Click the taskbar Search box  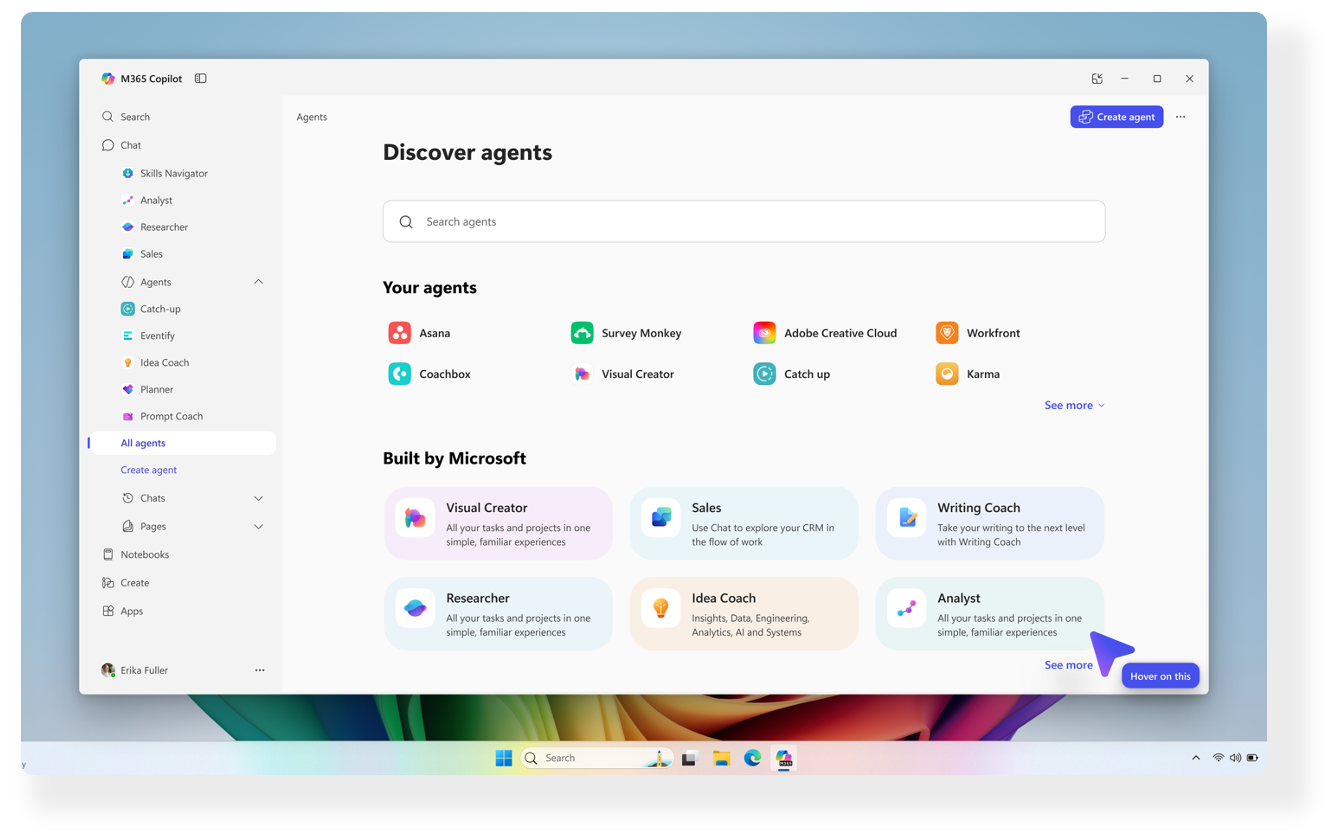[597, 758]
